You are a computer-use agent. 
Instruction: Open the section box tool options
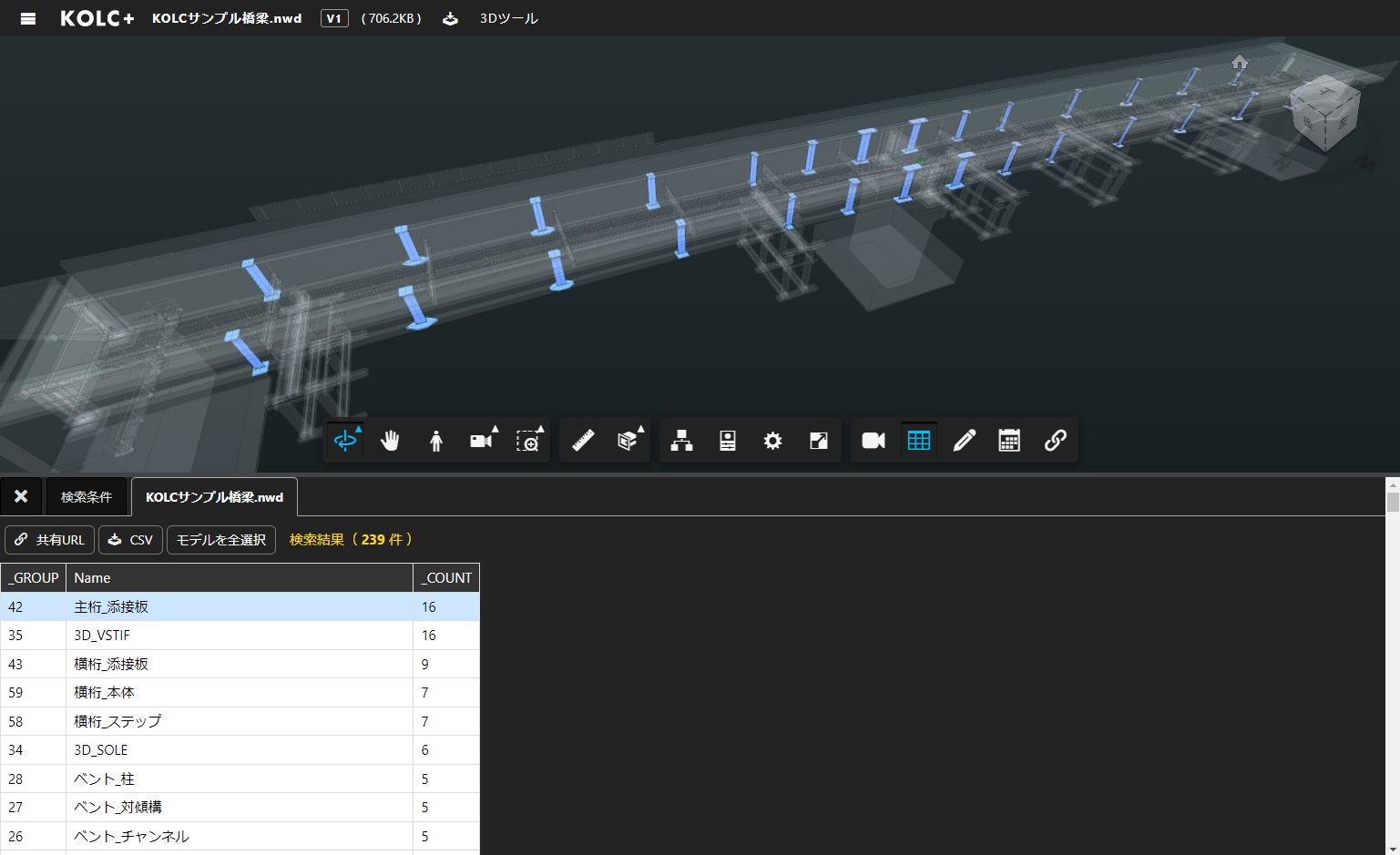[628, 441]
